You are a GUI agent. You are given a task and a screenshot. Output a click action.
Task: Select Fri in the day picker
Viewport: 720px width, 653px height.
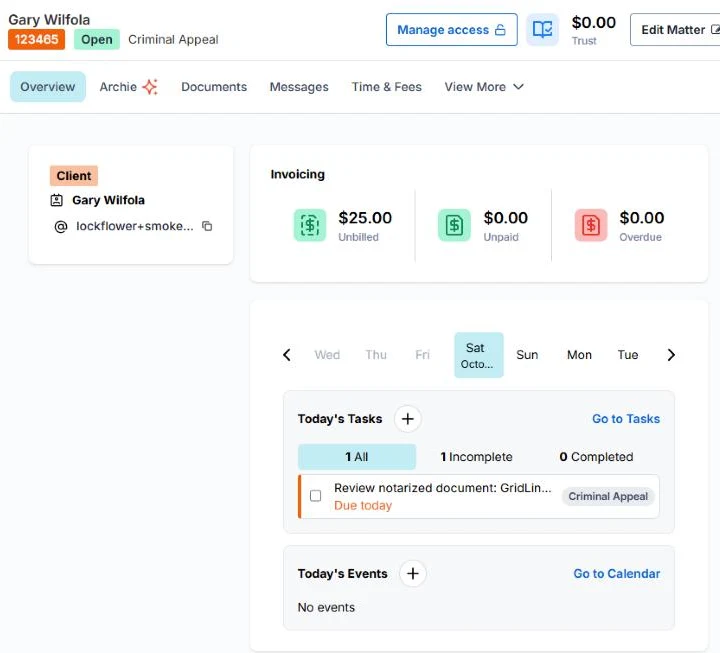[x=422, y=355]
